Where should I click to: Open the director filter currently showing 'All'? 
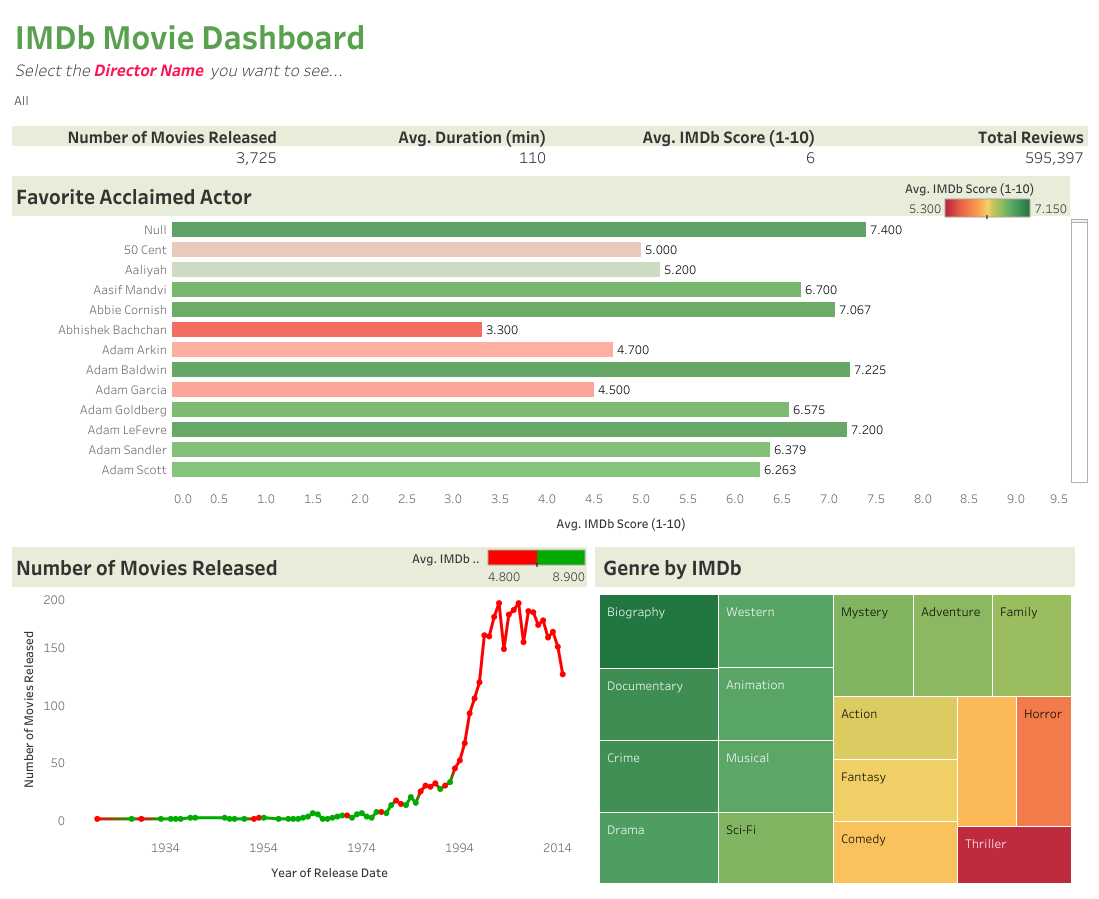[x=21, y=101]
